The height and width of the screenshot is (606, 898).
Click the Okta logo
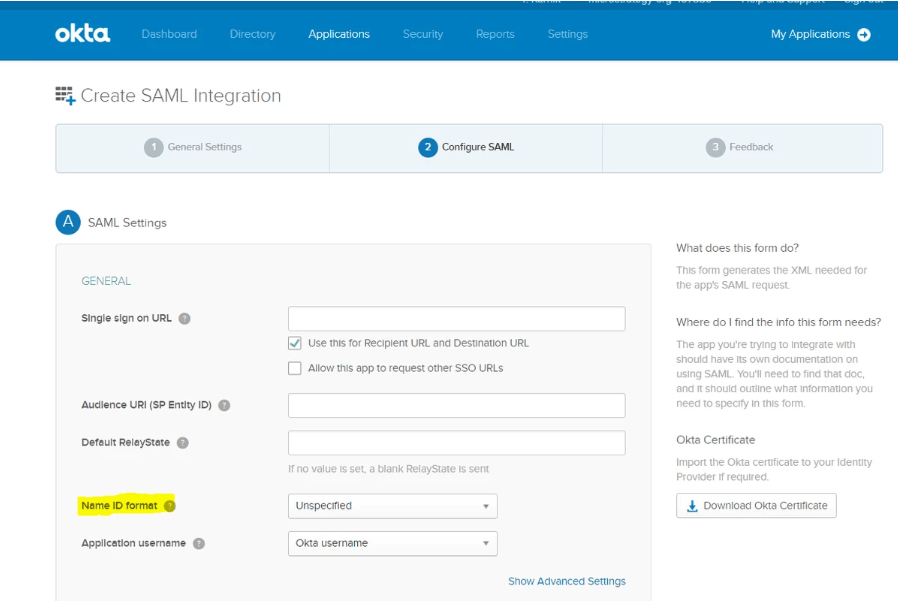click(x=82, y=34)
